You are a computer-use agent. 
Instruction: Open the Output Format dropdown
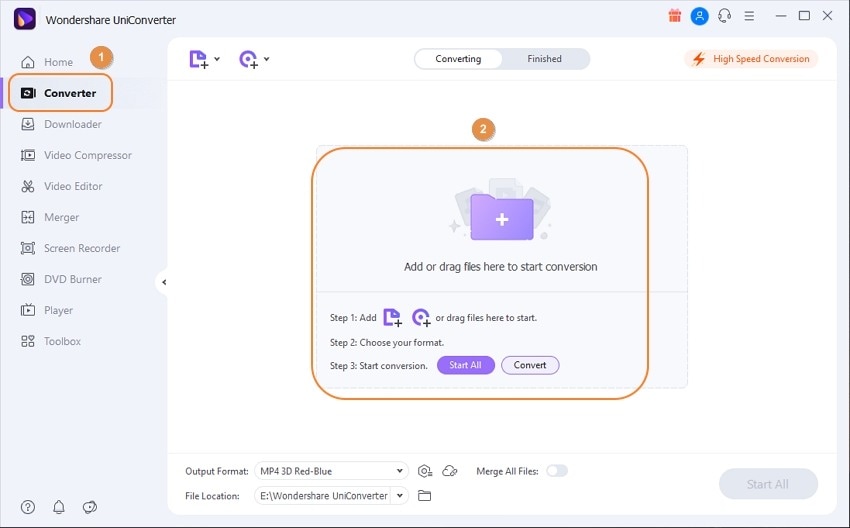tap(331, 471)
